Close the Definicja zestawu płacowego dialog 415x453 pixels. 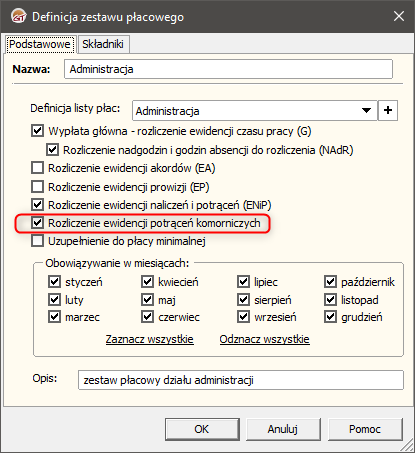tap(399, 16)
